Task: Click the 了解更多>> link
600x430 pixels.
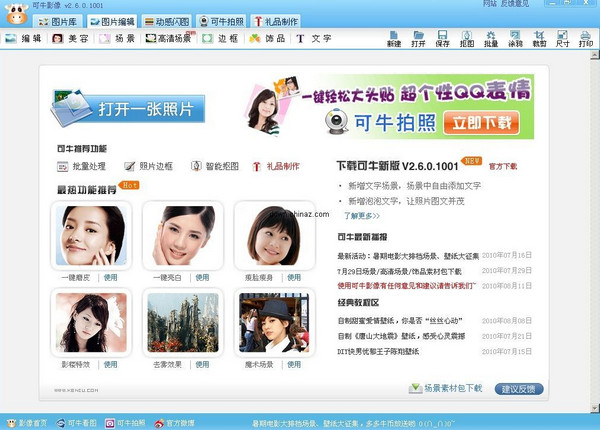Action: point(362,216)
